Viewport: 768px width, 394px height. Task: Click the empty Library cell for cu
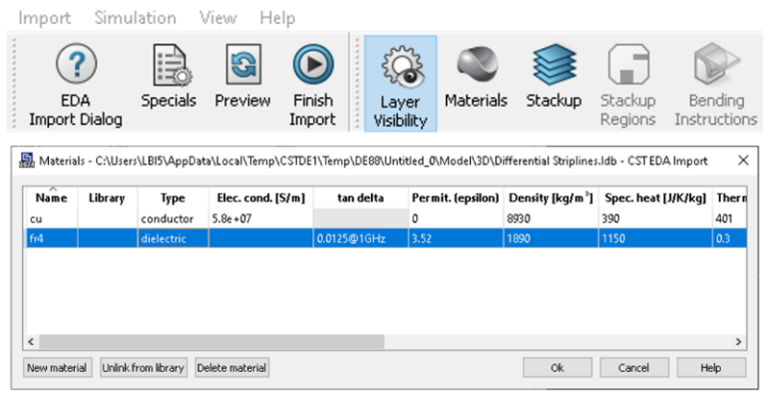107,219
